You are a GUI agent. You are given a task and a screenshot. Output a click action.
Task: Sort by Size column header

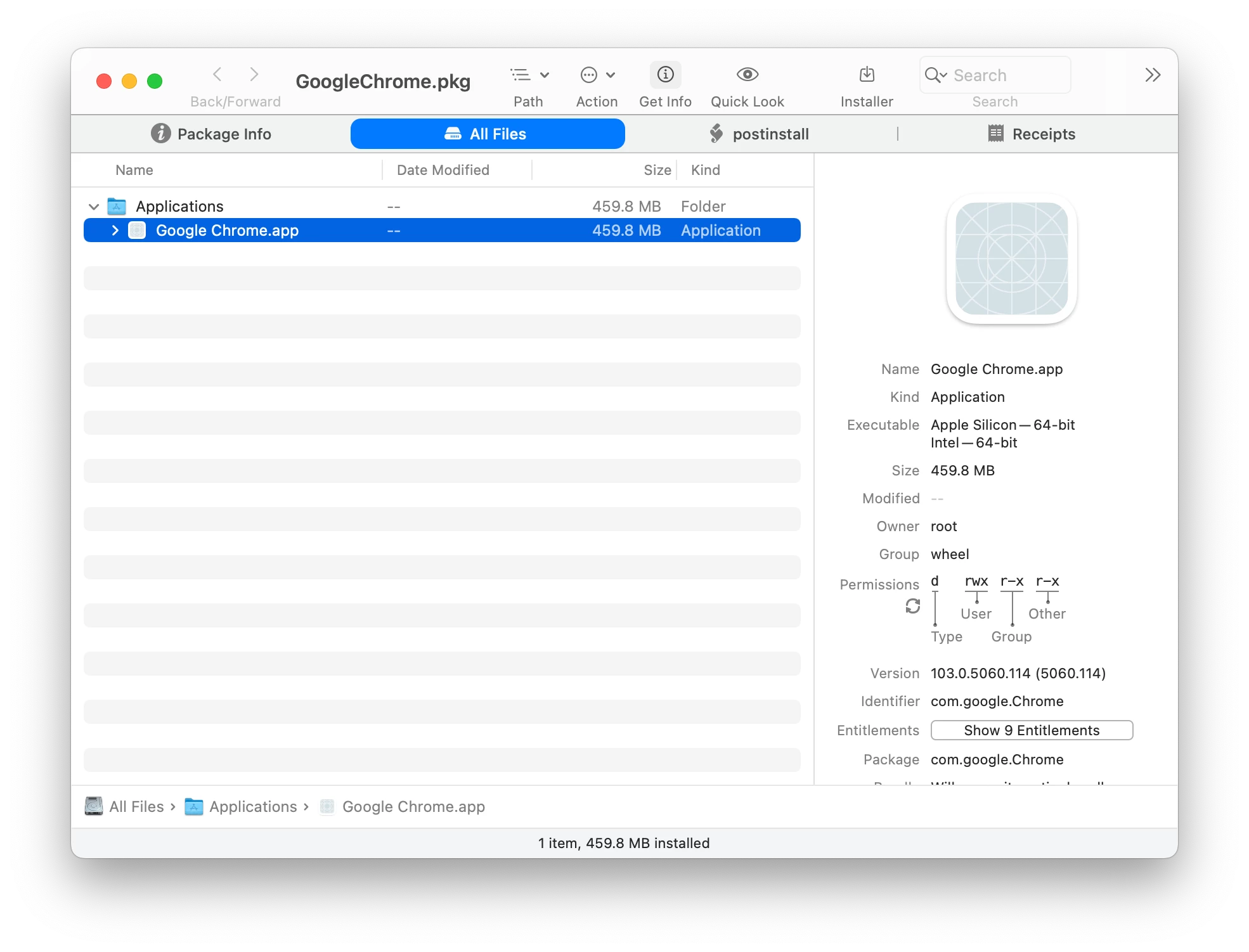657,170
